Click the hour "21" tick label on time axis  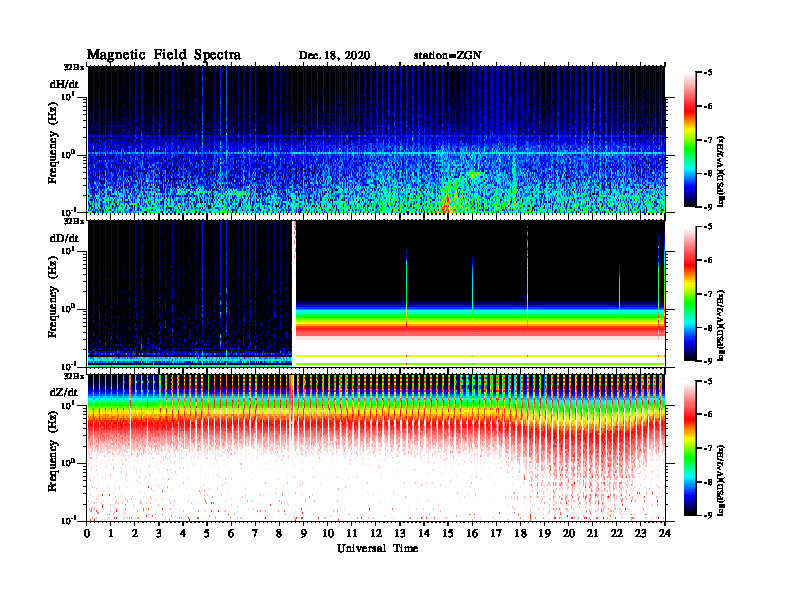pyautogui.click(x=592, y=533)
